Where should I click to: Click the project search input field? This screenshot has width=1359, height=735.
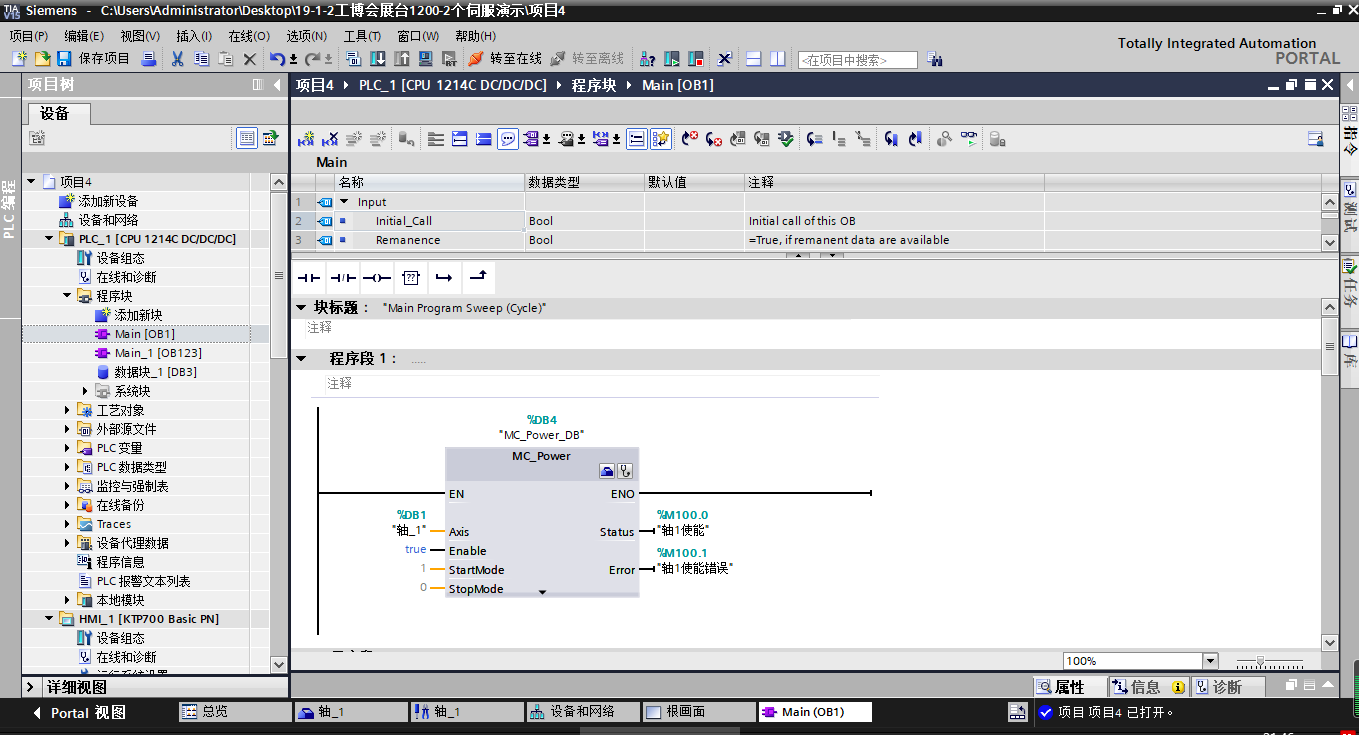pos(857,60)
